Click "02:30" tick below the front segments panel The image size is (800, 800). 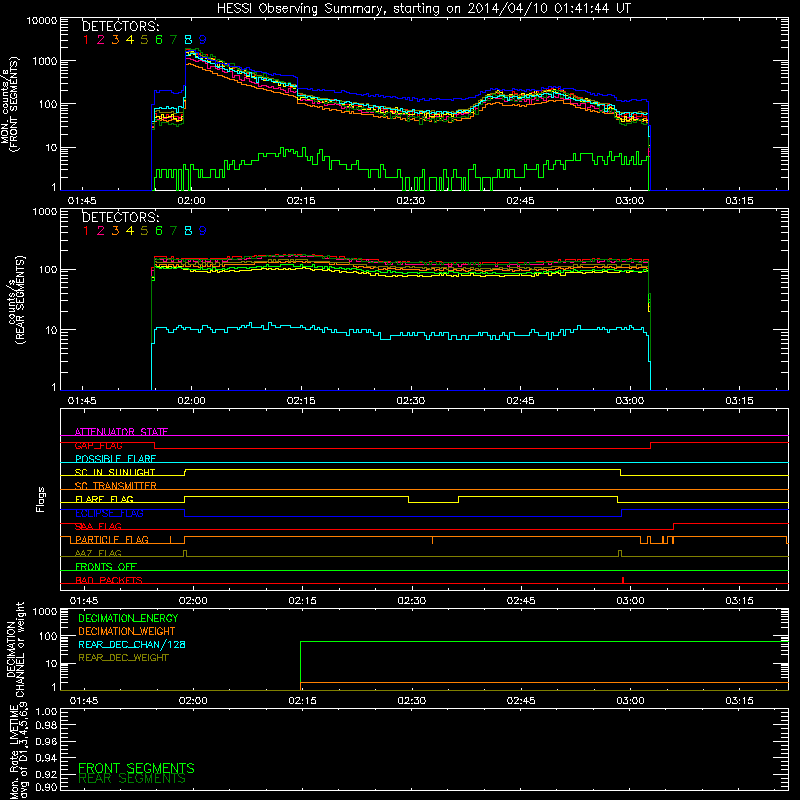tap(411, 201)
